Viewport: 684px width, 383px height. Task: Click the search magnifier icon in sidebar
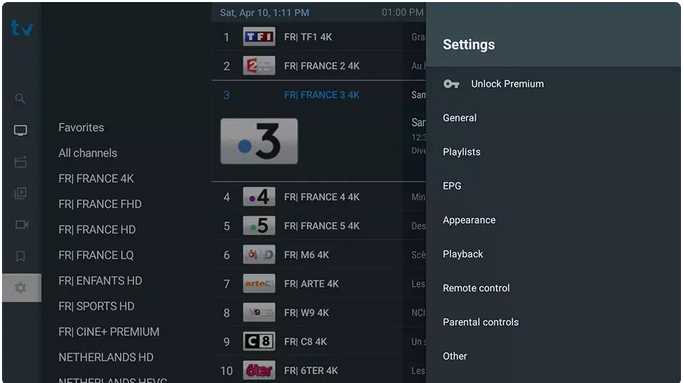tap(20, 99)
